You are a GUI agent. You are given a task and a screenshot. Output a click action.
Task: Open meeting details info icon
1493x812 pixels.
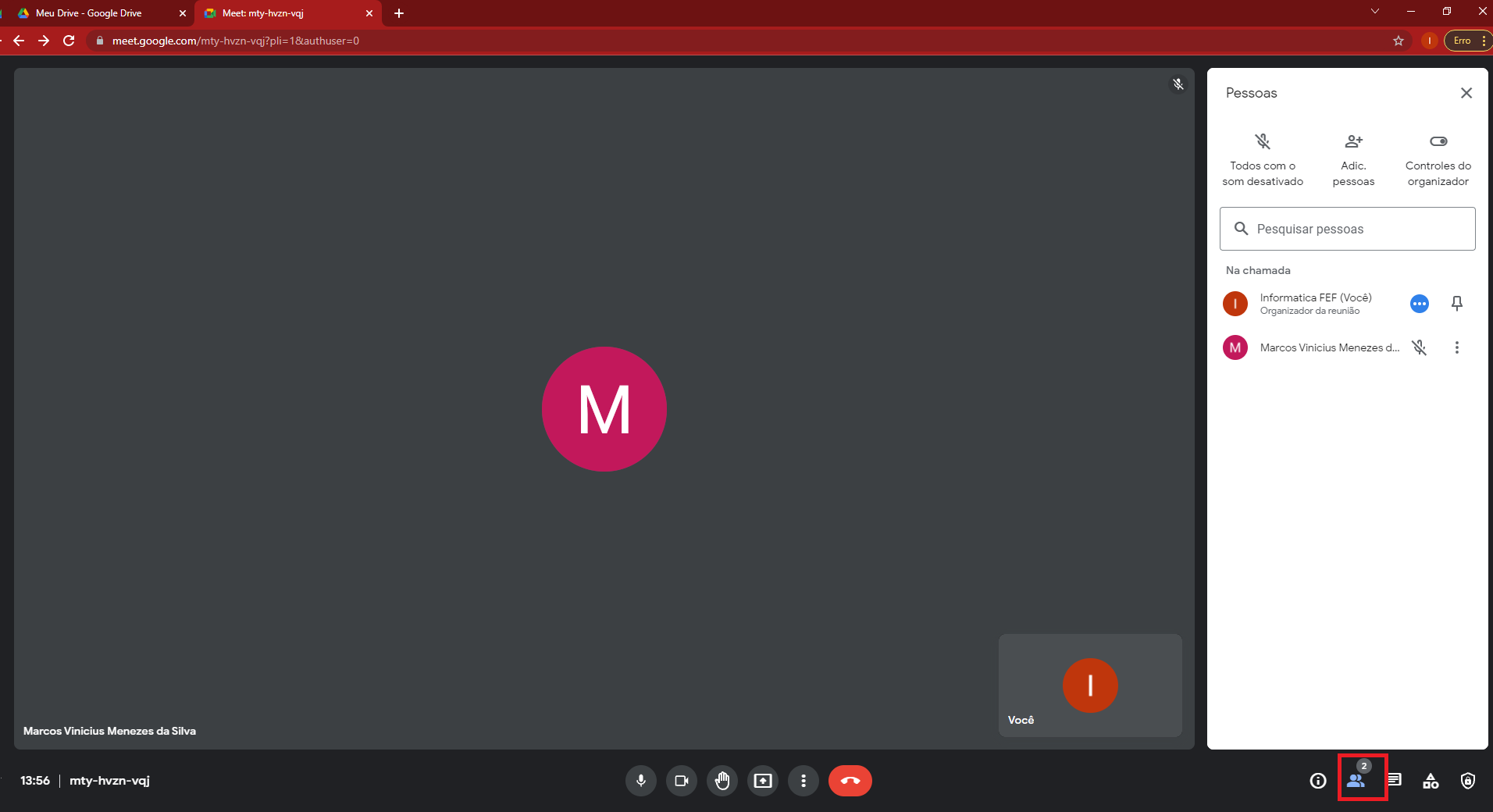(1318, 781)
